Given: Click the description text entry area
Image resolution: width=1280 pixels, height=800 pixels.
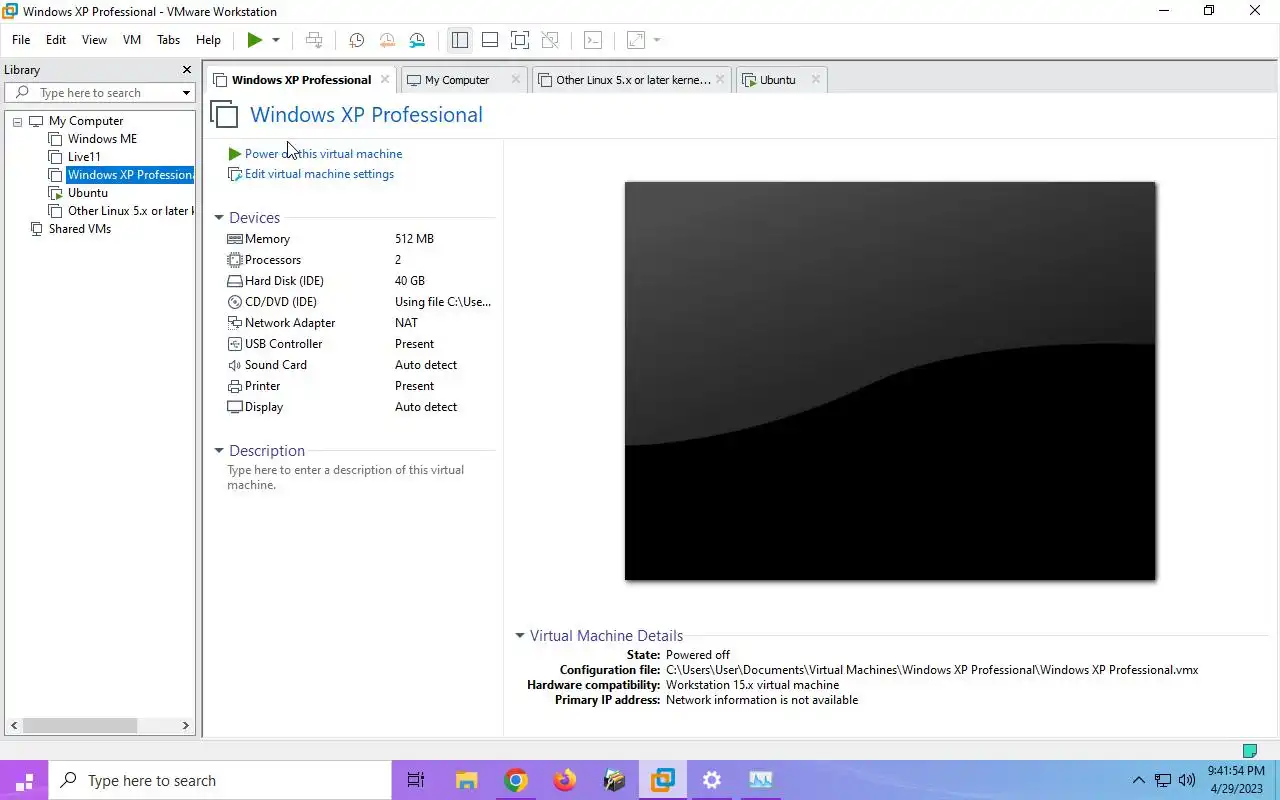Looking at the screenshot, I should click(346, 477).
